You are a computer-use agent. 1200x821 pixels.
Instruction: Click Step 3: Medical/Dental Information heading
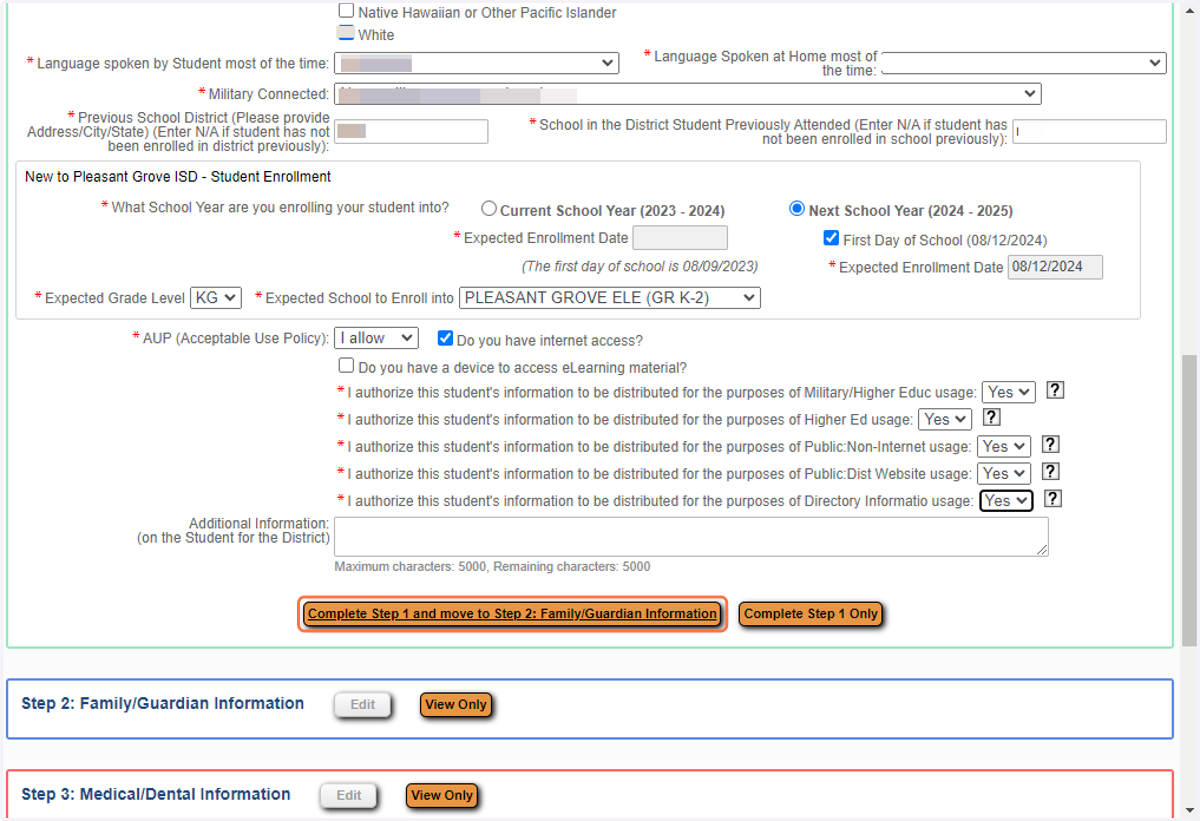[x=156, y=794]
